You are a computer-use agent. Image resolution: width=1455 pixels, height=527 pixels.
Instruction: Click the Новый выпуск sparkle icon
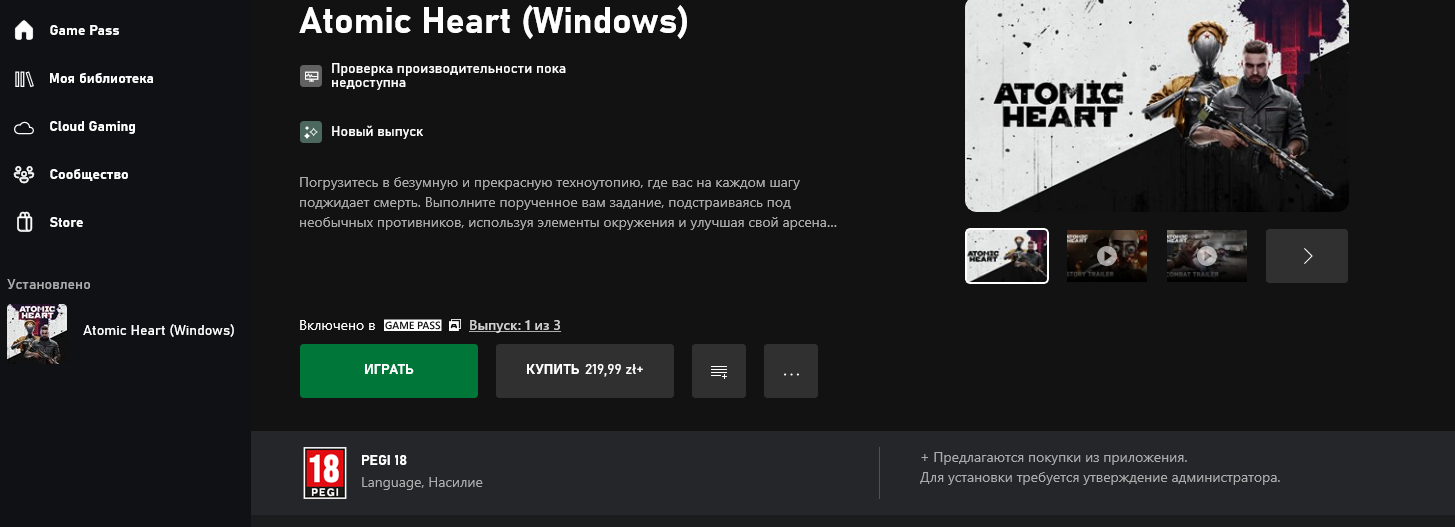[311, 132]
